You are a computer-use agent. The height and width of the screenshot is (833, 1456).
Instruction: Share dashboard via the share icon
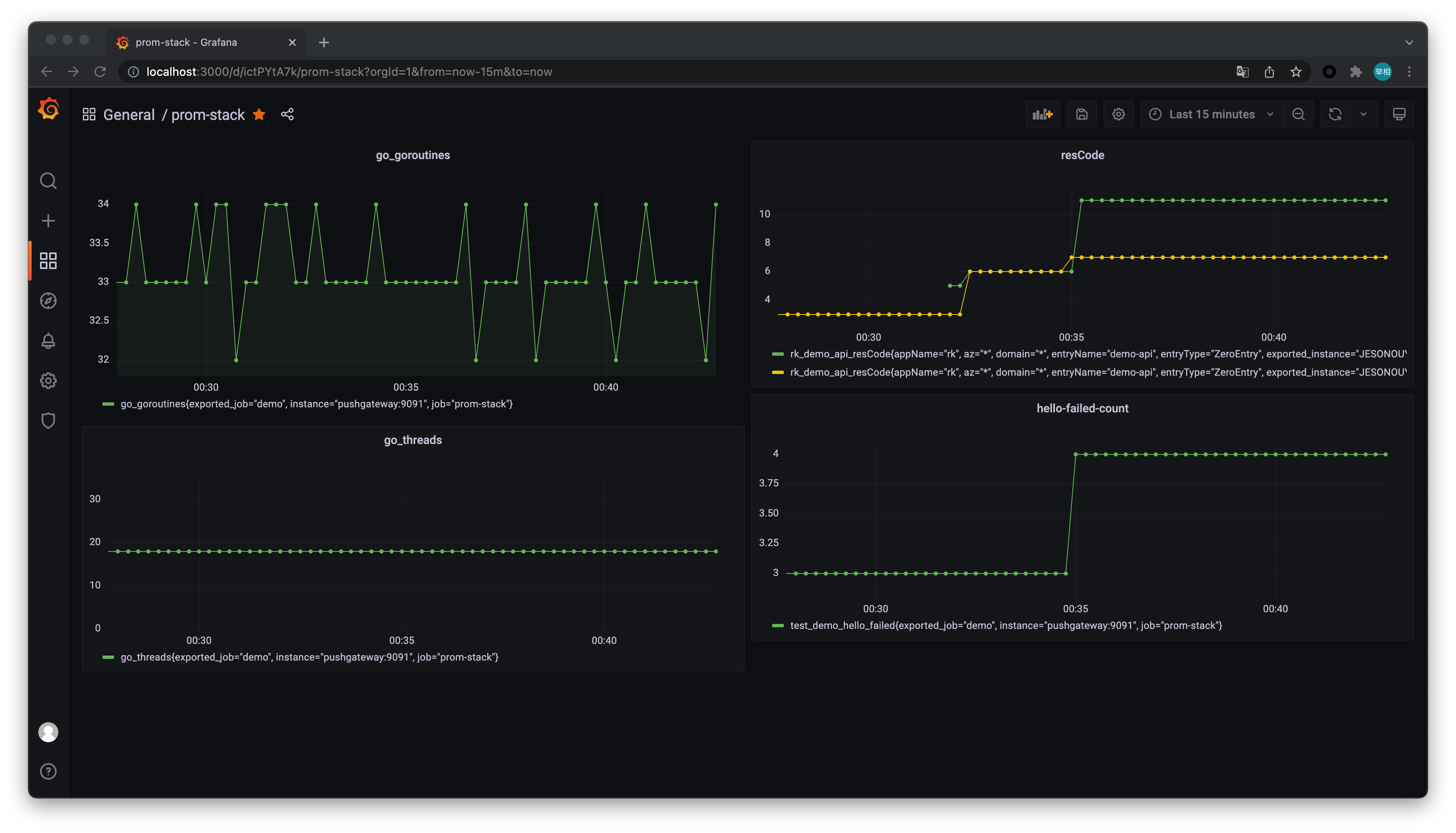287,115
